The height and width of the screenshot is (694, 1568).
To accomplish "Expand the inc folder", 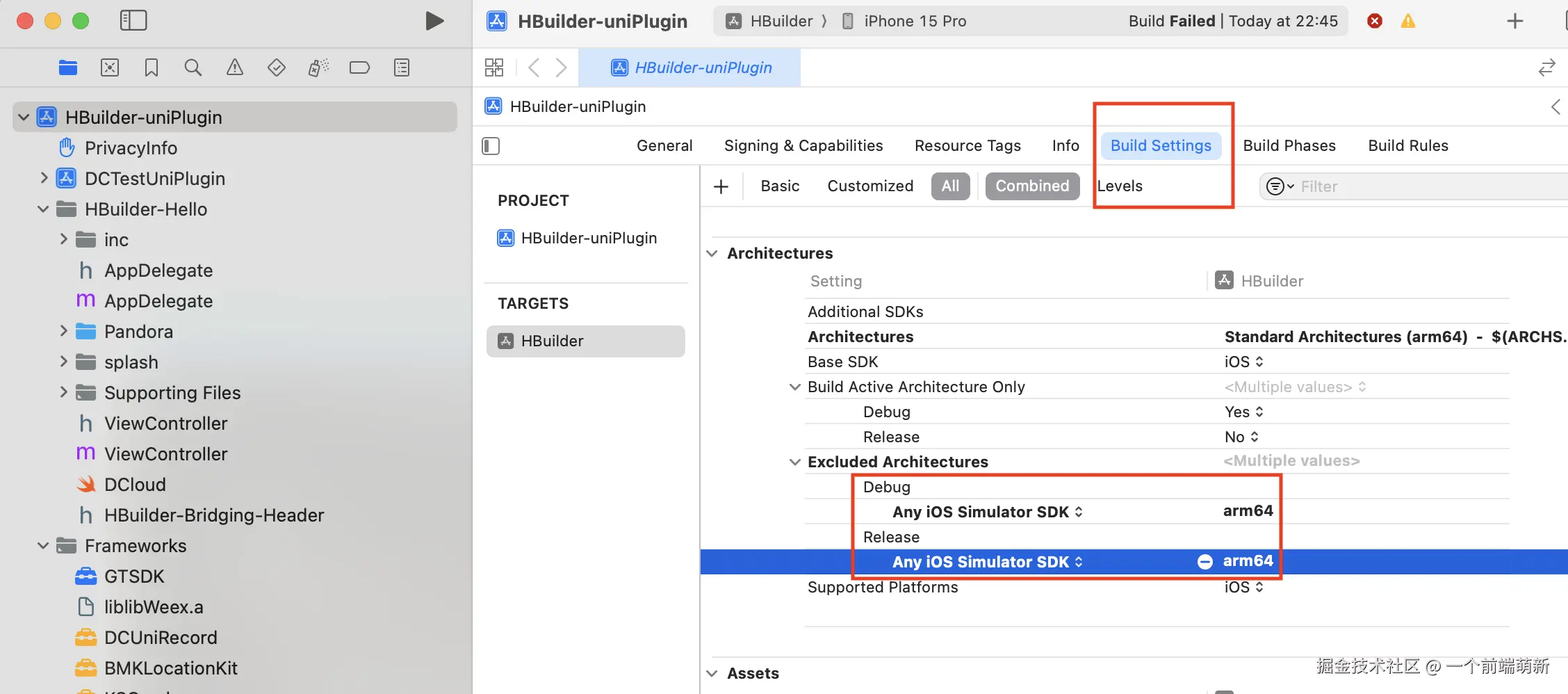I will pos(63,239).
